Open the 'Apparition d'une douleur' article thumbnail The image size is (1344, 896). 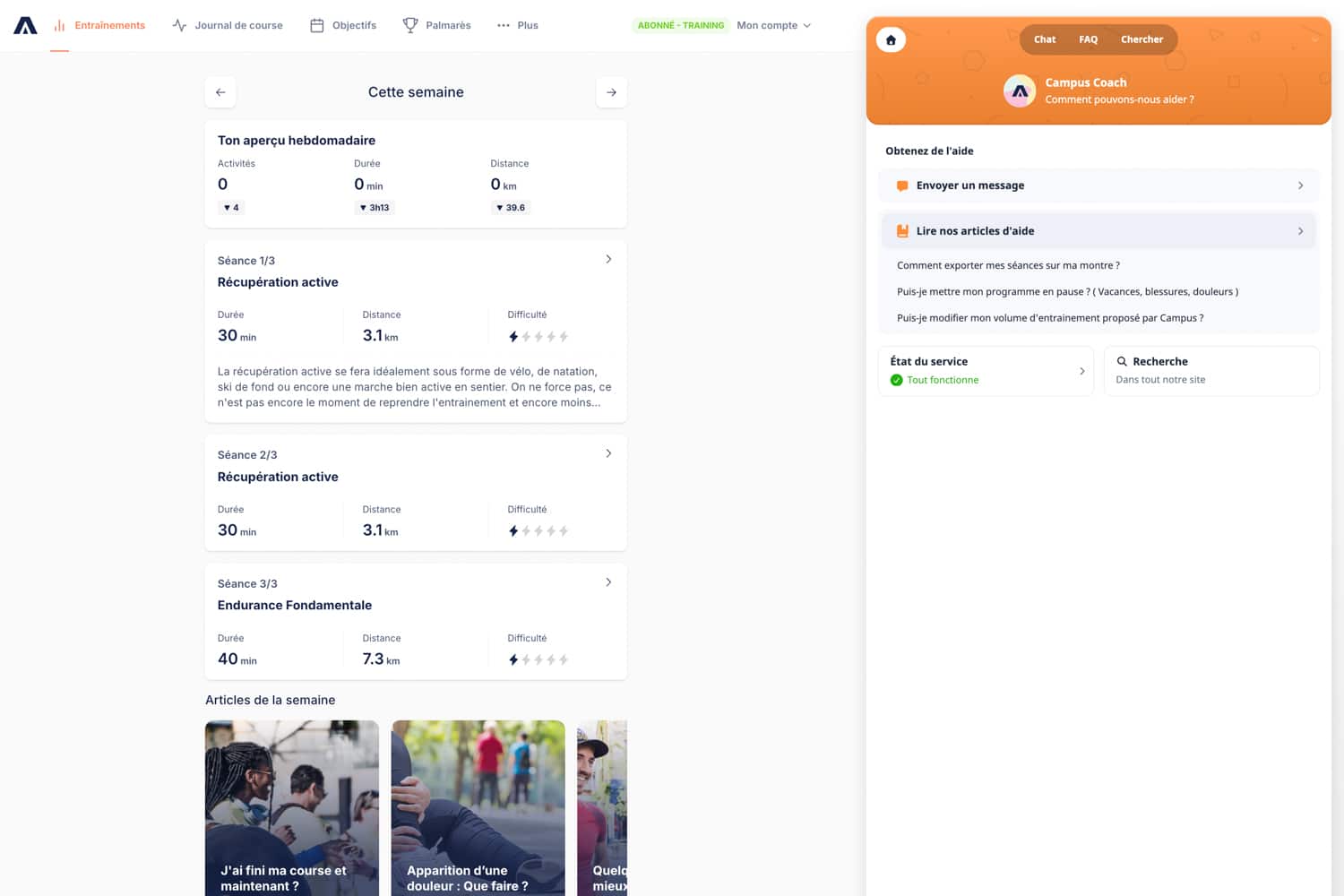478,806
